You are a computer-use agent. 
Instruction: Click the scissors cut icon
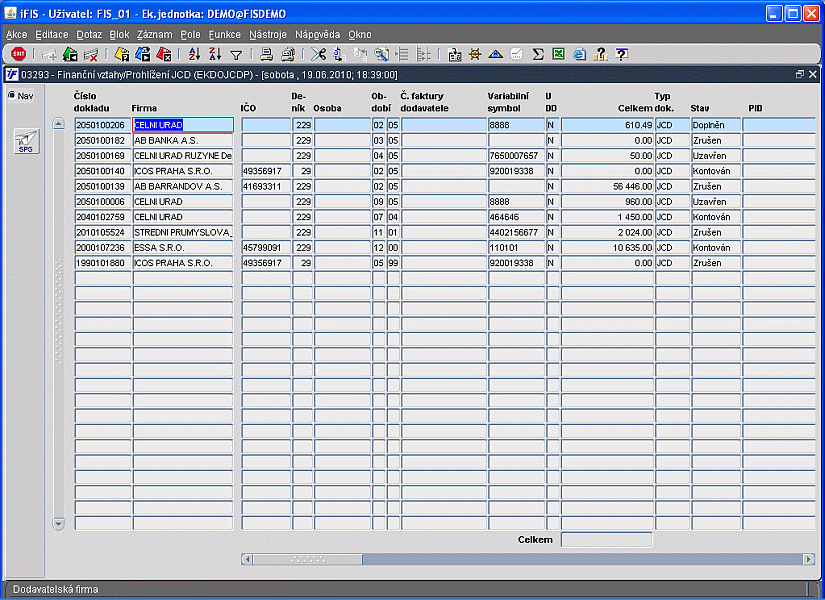[x=318, y=54]
